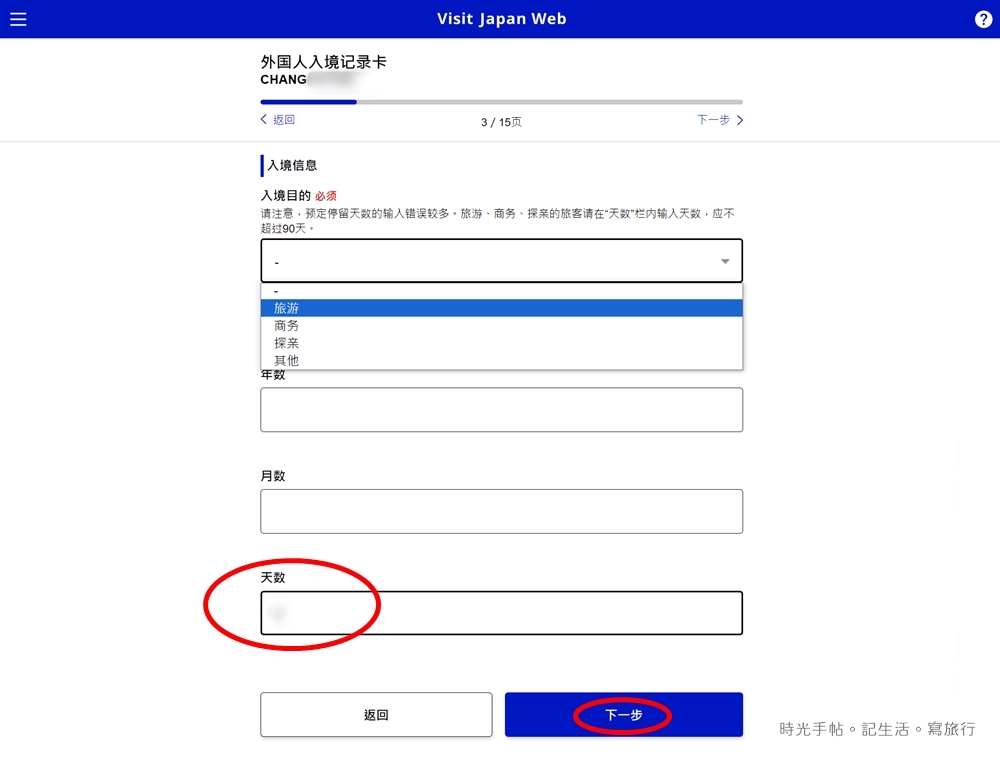
Task: Click the 入境信息 section heading
Action: coord(291,165)
